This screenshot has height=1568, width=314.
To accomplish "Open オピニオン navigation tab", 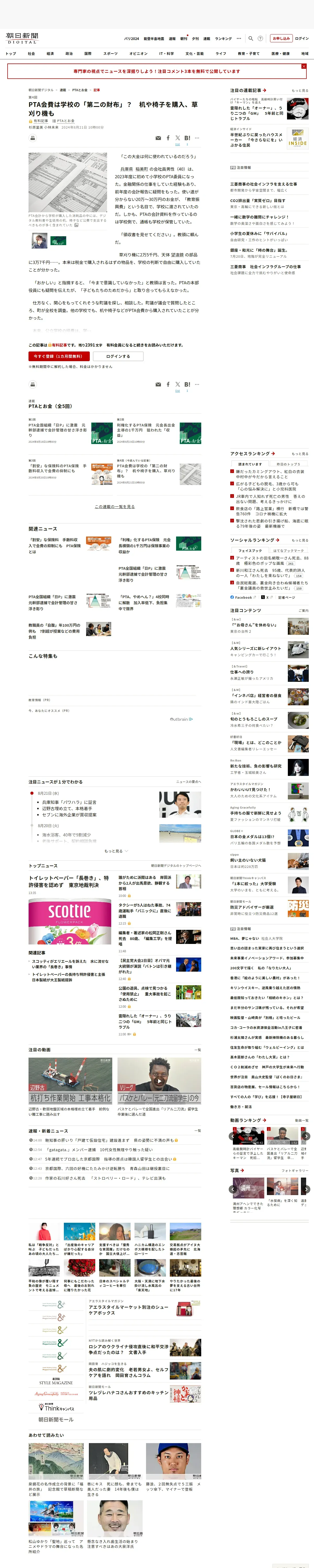I will (138, 54).
